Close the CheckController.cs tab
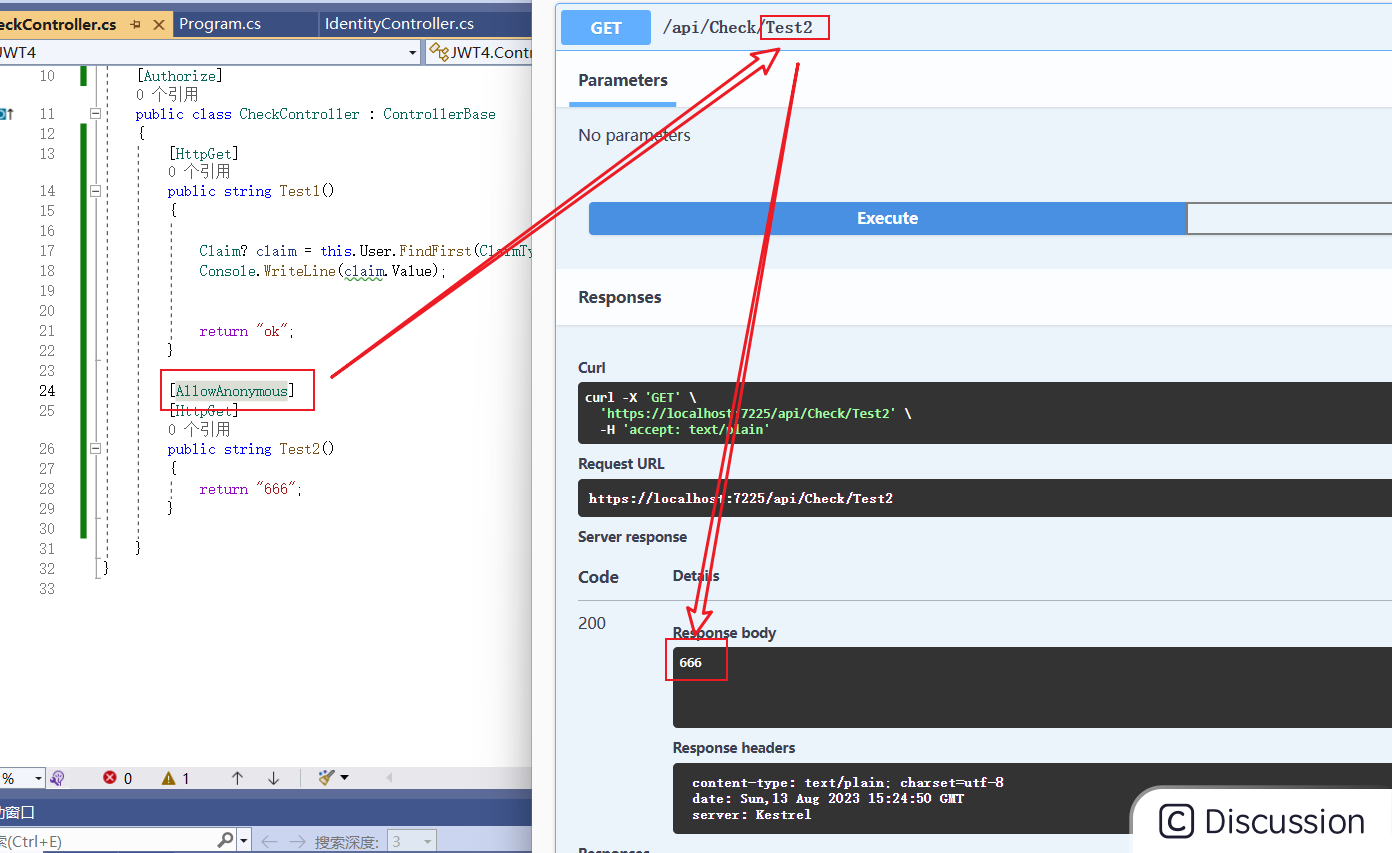Viewport: 1392px width, 853px height. pyautogui.click(x=161, y=24)
